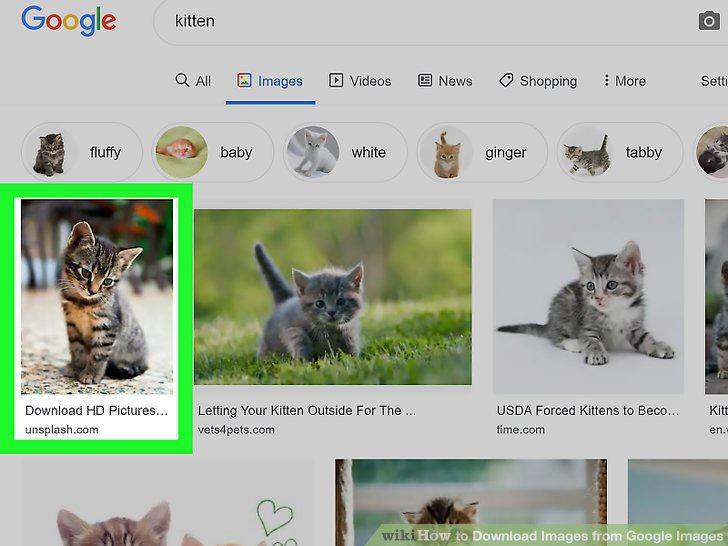Click the Videos tab play icon
This screenshot has width=728, height=546.
click(336, 80)
